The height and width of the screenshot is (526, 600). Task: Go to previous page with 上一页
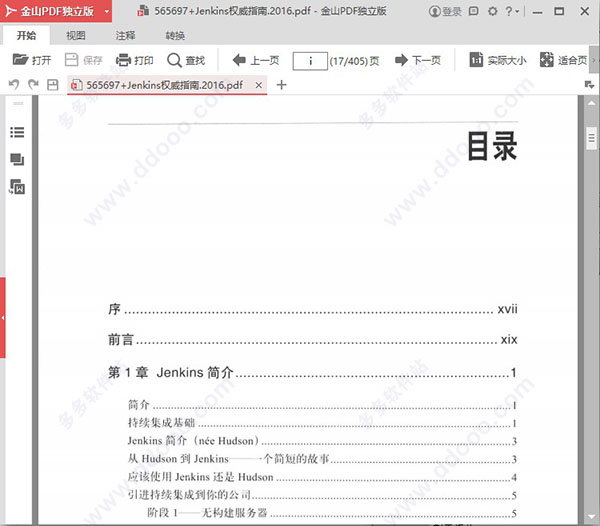[256, 60]
